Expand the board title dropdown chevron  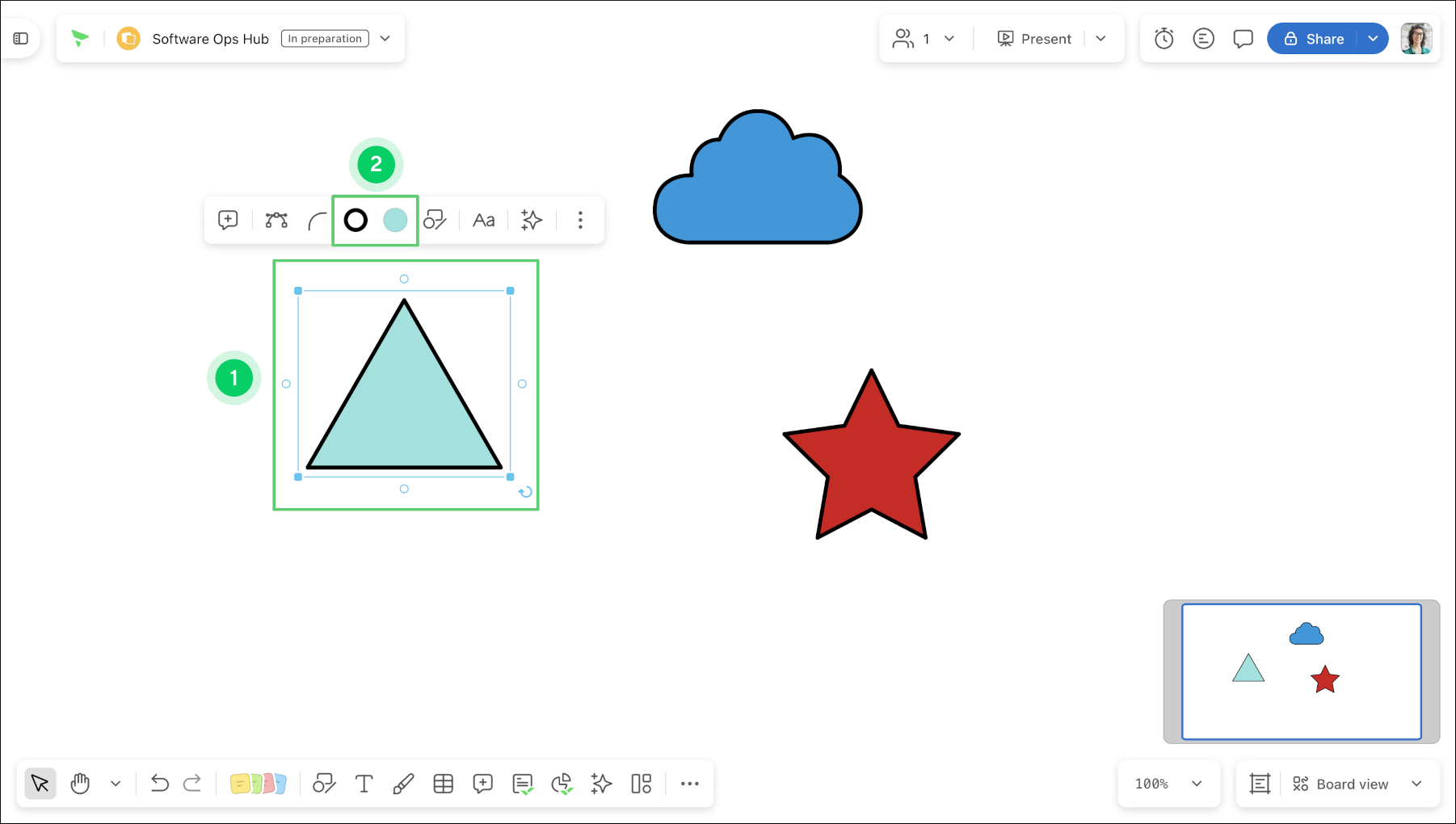tap(385, 39)
